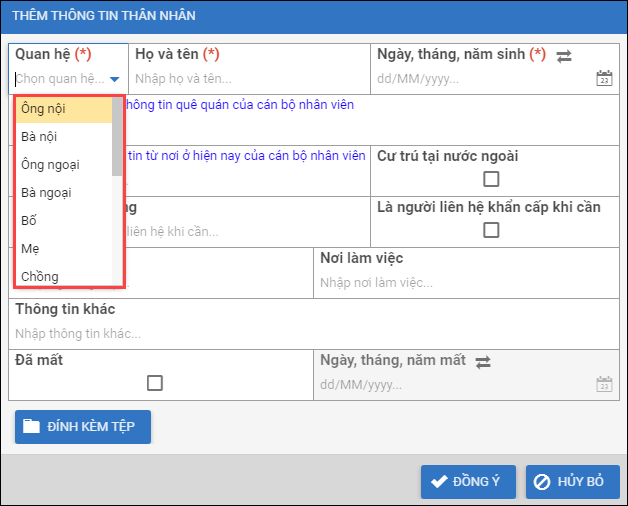Image resolution: width=628 pixels, height=506 pixels.
Task: Click the Họ và tên input field
Action: coord(250,79)
